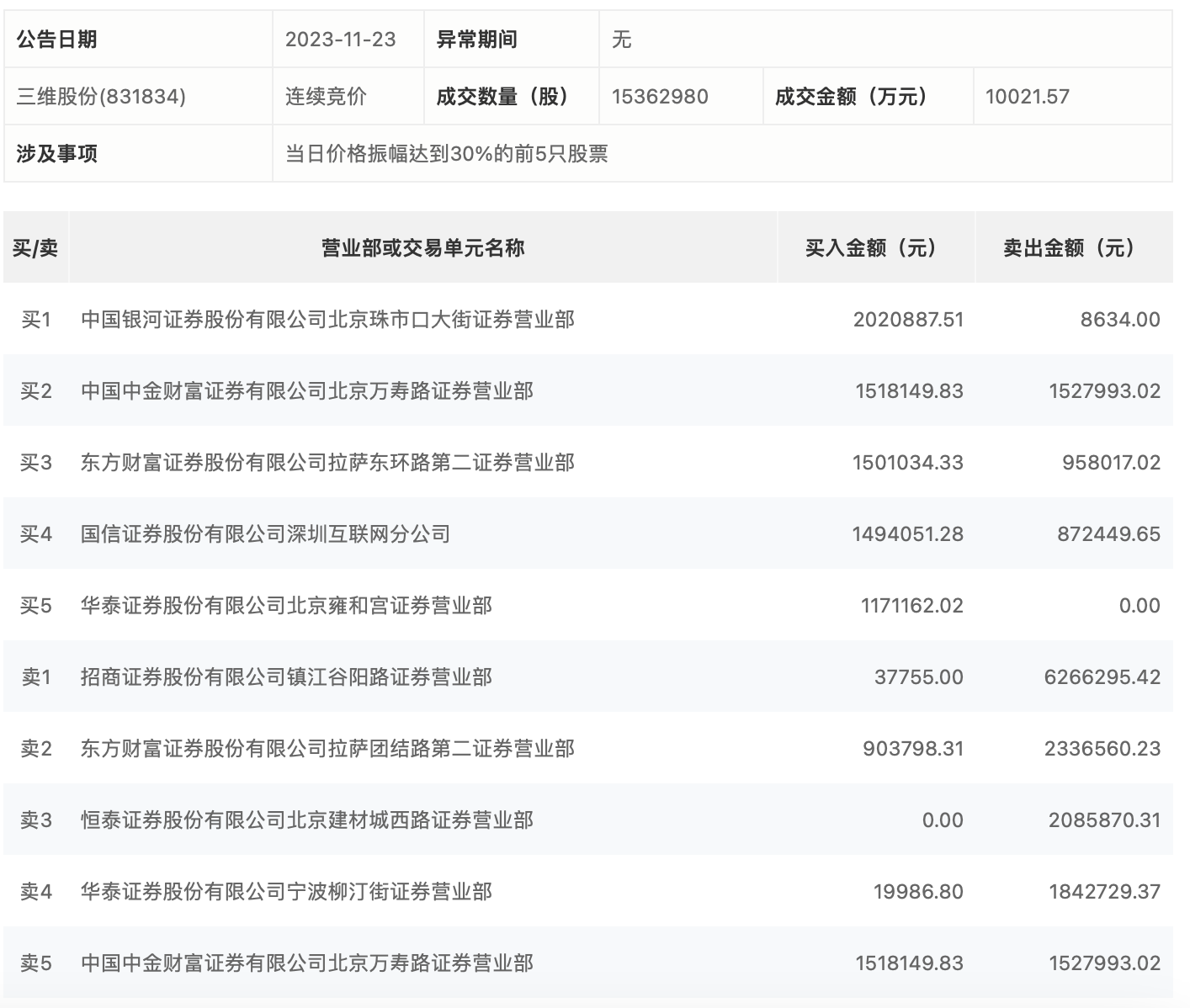Click 华泰证券股份有限公司北京雍和宫证券营业部

[286, 606]
